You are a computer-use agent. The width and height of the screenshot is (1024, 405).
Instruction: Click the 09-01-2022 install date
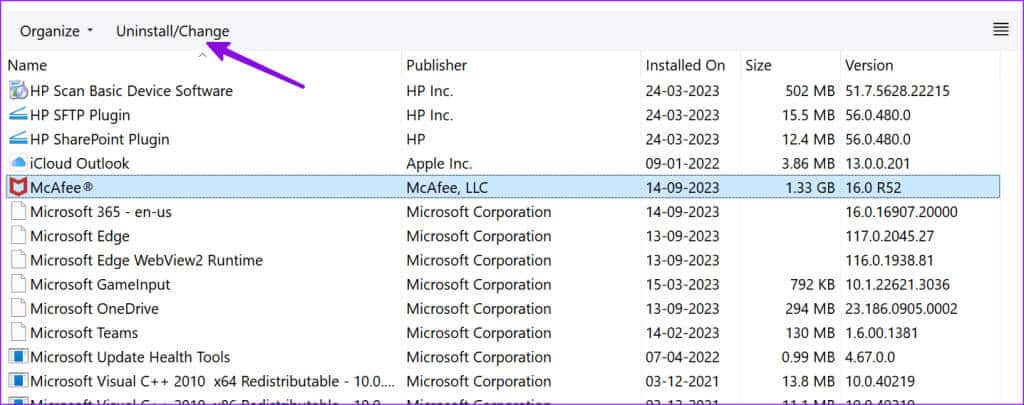(x=682, y=163)
